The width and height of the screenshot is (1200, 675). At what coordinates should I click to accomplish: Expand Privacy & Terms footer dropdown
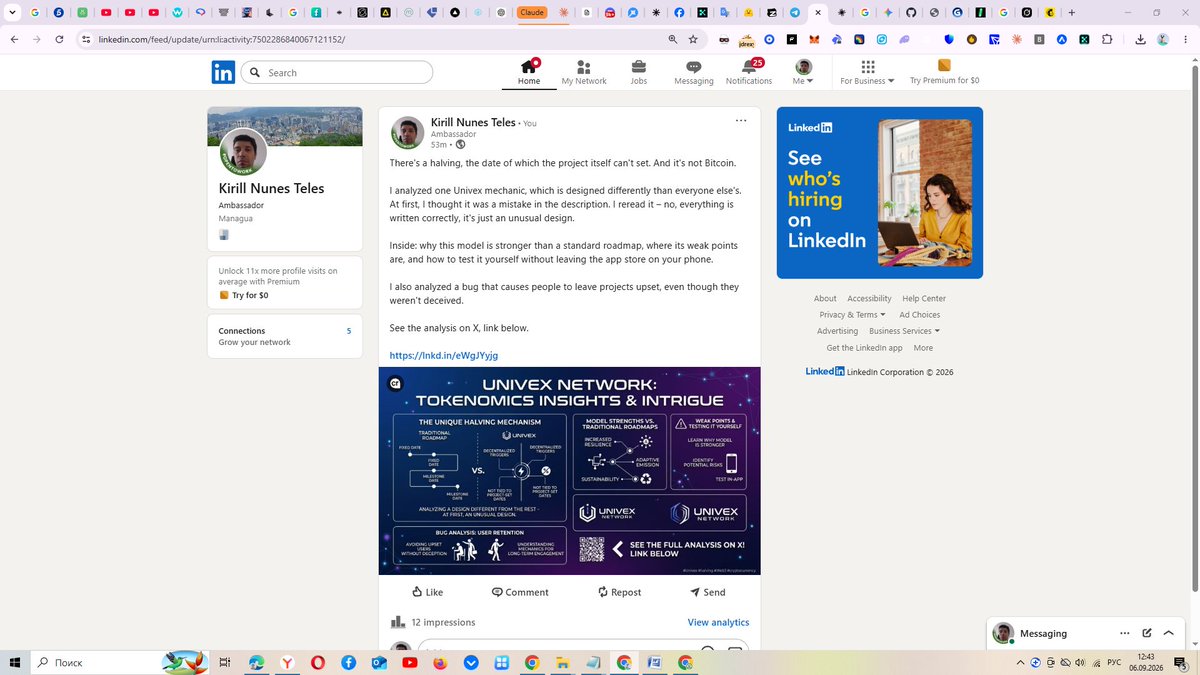pos(852,314)
